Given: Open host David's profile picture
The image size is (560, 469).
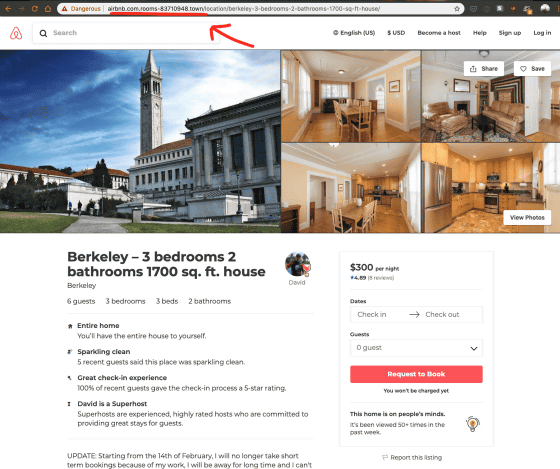Looking at the screenshot, I should (x=298, y=264).
